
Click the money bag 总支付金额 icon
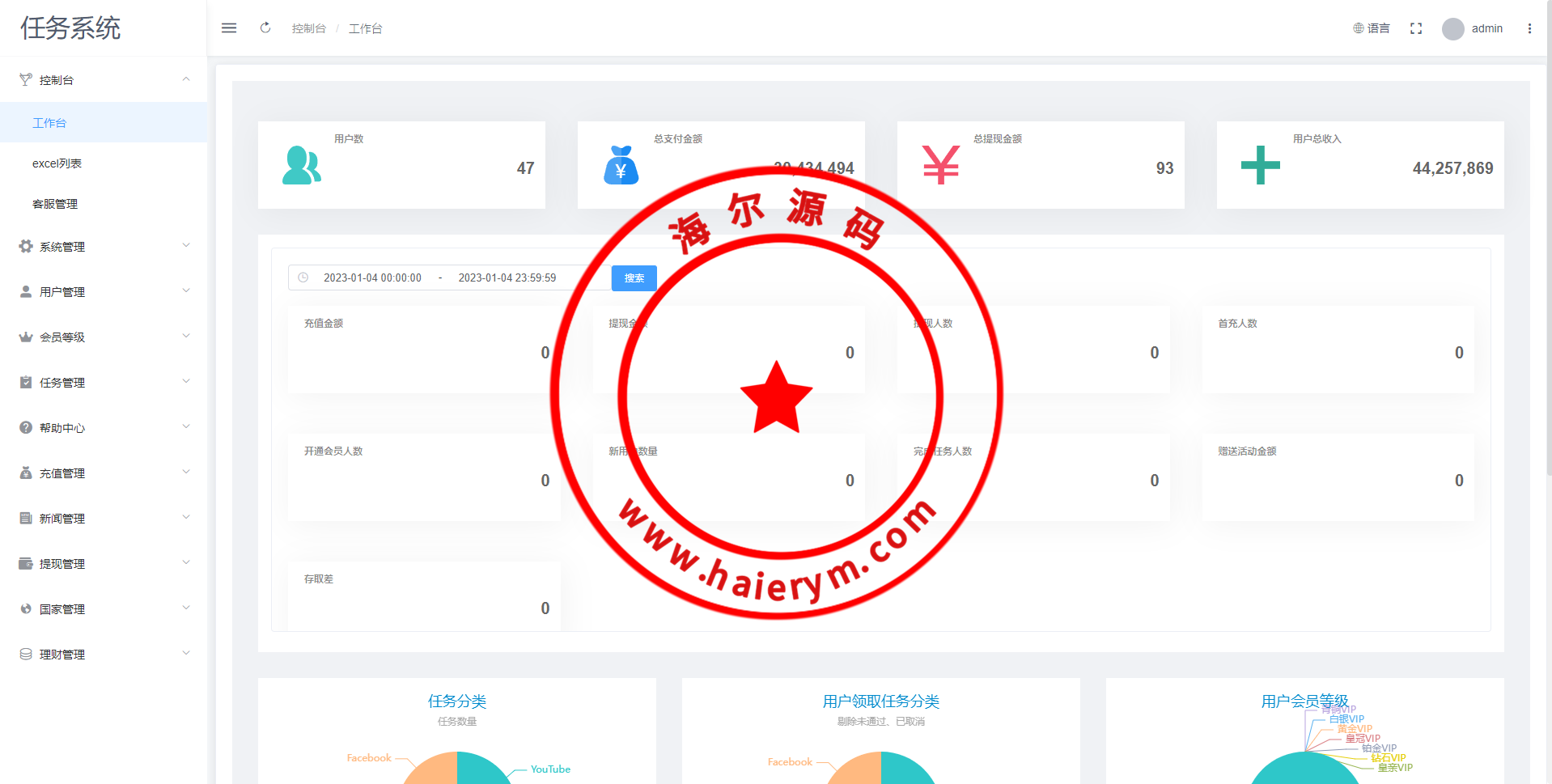point(621,165)
